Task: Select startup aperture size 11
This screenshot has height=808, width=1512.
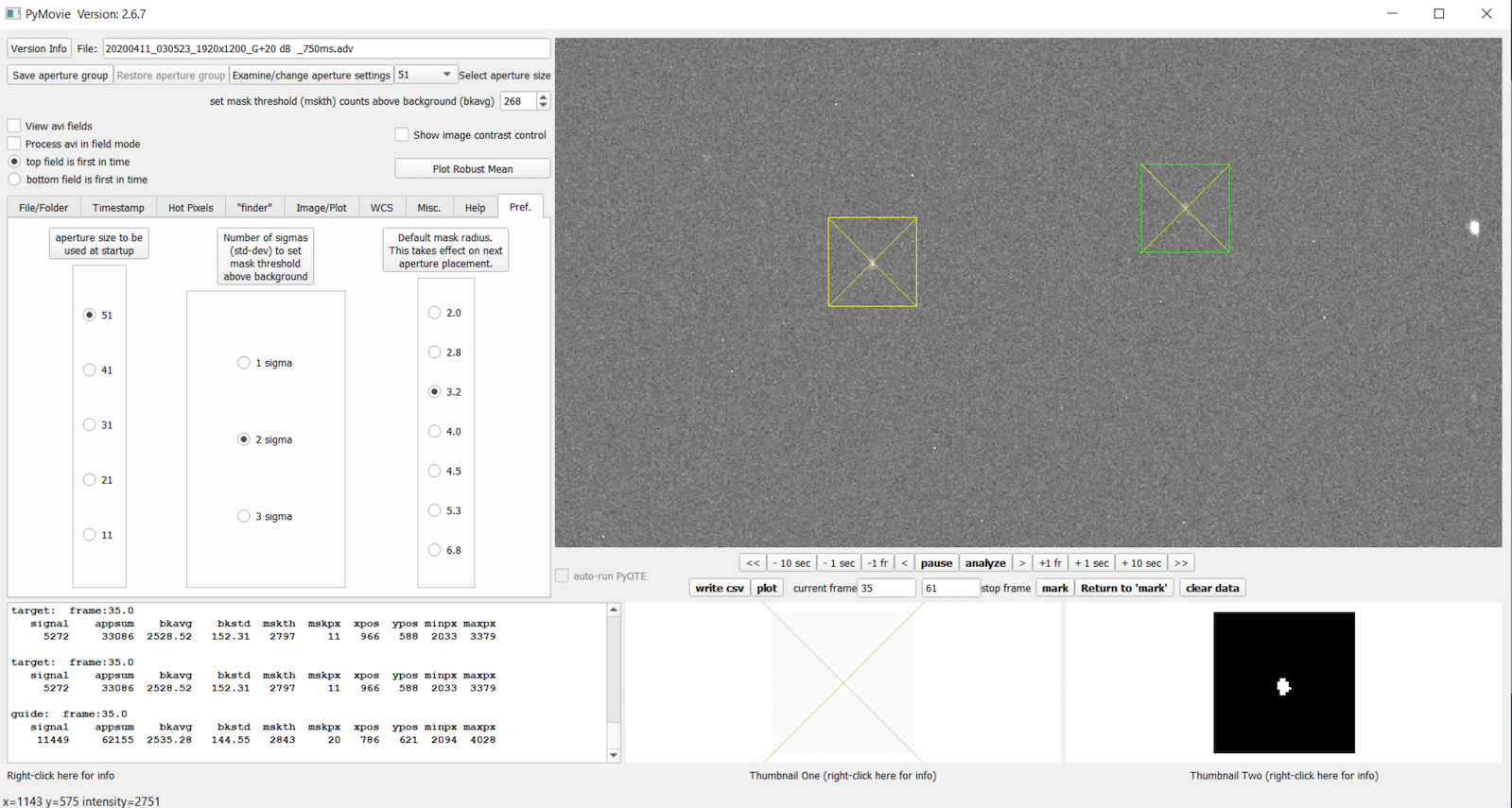Action: 90,534
